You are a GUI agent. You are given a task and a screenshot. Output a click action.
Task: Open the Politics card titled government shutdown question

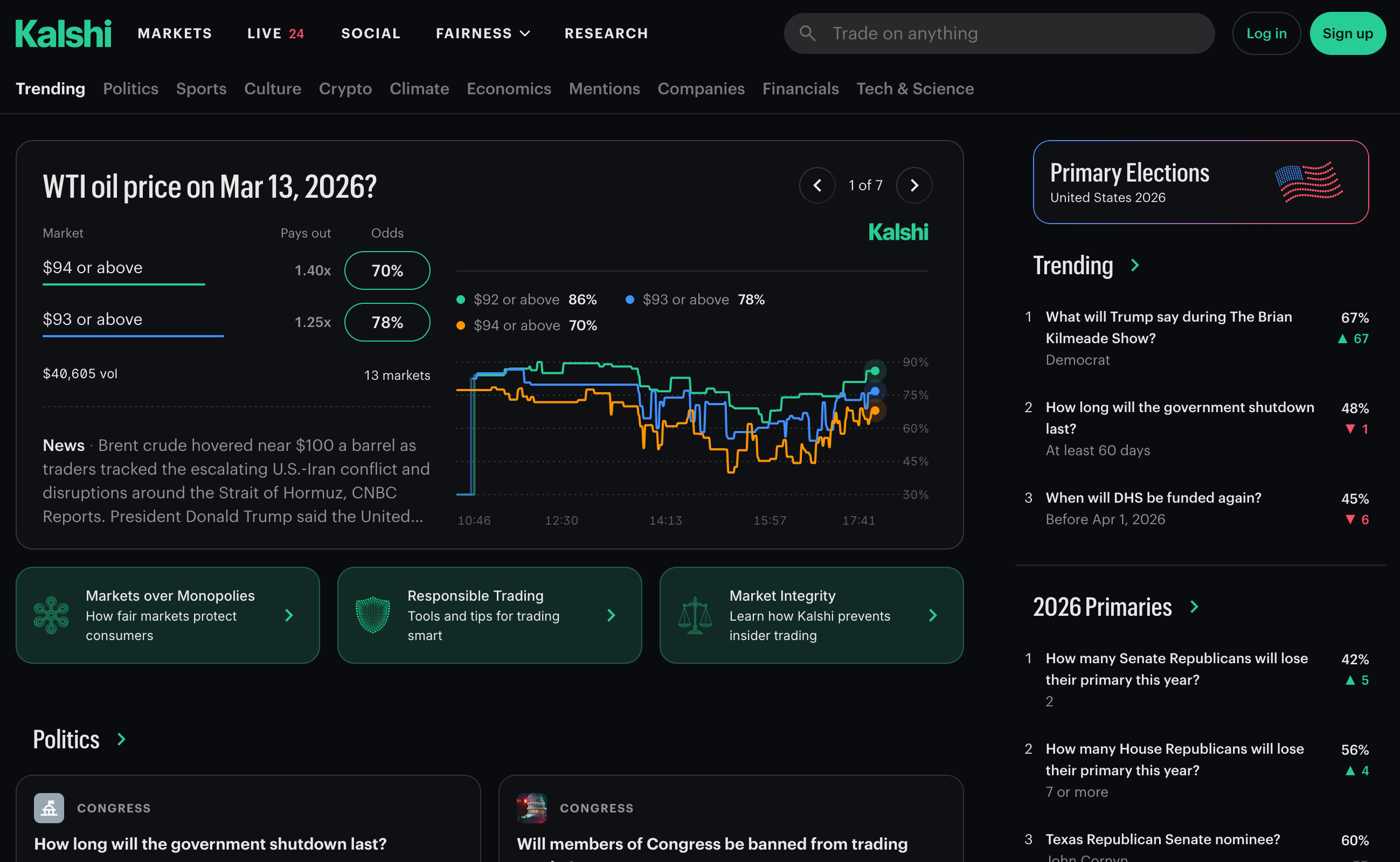(248, 819)
